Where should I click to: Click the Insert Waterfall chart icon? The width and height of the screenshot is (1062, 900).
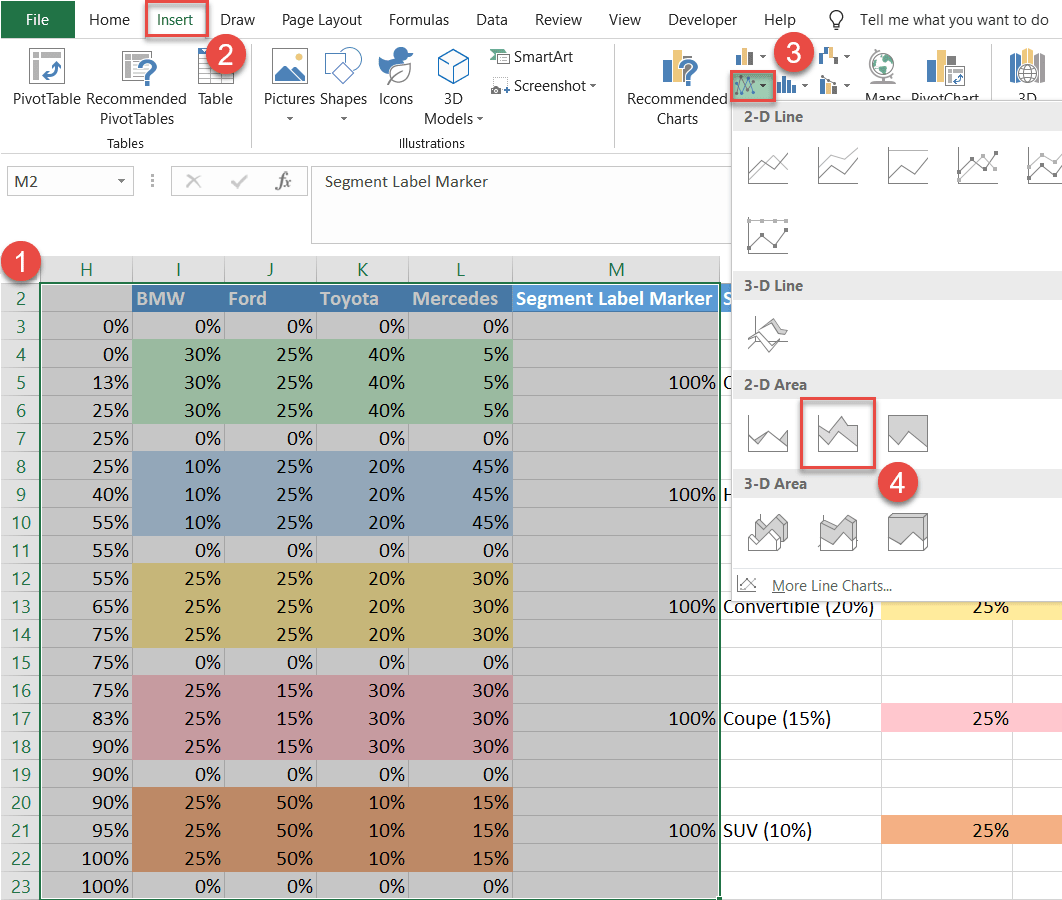coord(828,56)
